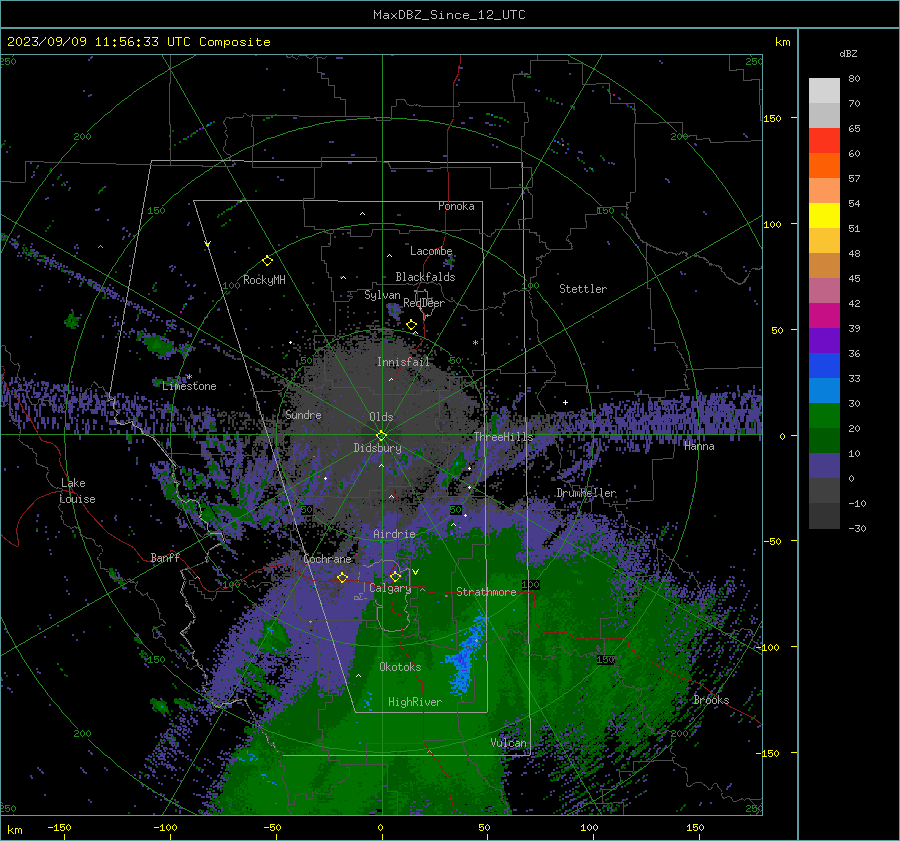Click the purple 36-39 dBZ legend swatch
The width and height of the screenshot is (900, 841).
click(x=824, y=341)
